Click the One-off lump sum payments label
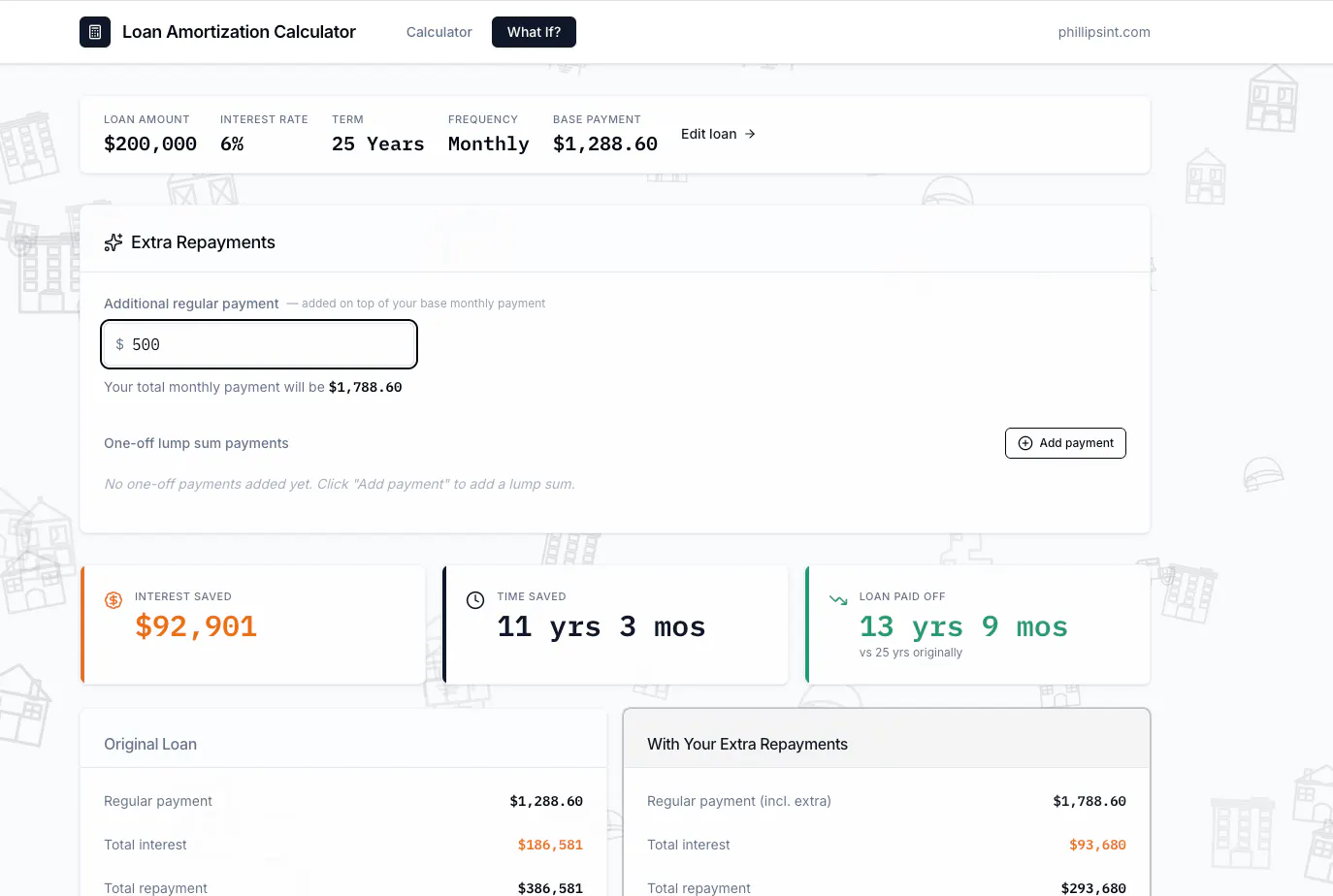The width and height of the screenshot is (1333, 896). [196, 443]
